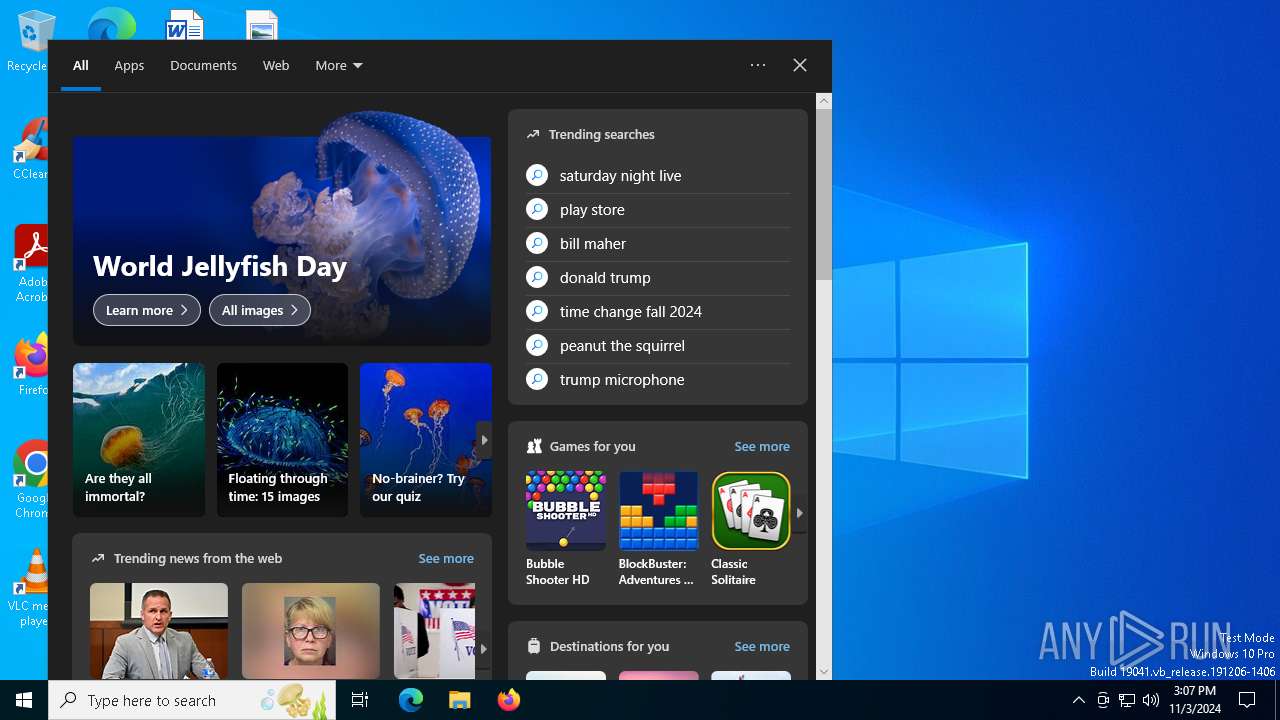Click See more for Trending news
Image resolution: width=1280 pixels, height=720 pixels.
pyautogui.click(x=446, y=558)
